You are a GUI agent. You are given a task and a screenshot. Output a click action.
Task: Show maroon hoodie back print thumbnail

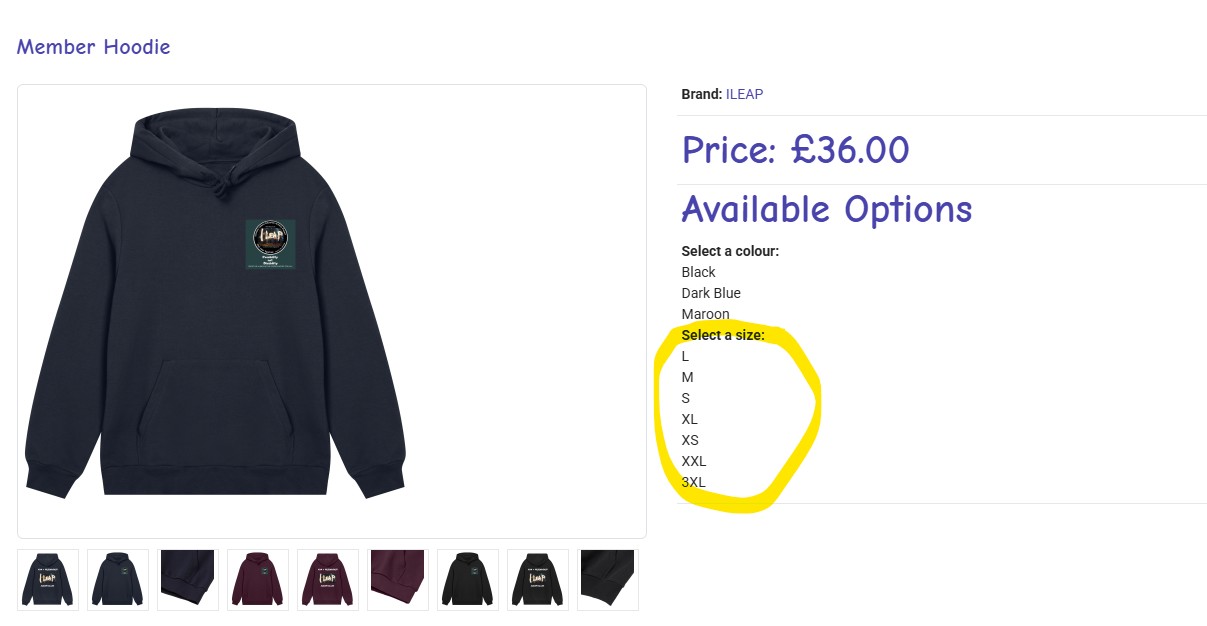[x=328, y=579]
